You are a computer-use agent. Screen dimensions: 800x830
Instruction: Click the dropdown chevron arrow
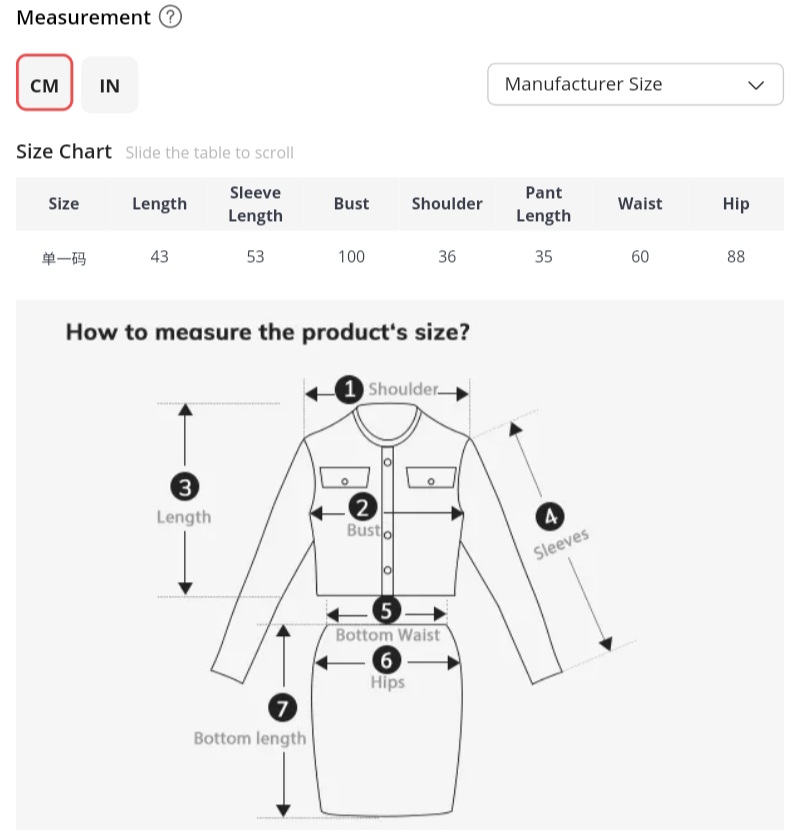[756, 85]
